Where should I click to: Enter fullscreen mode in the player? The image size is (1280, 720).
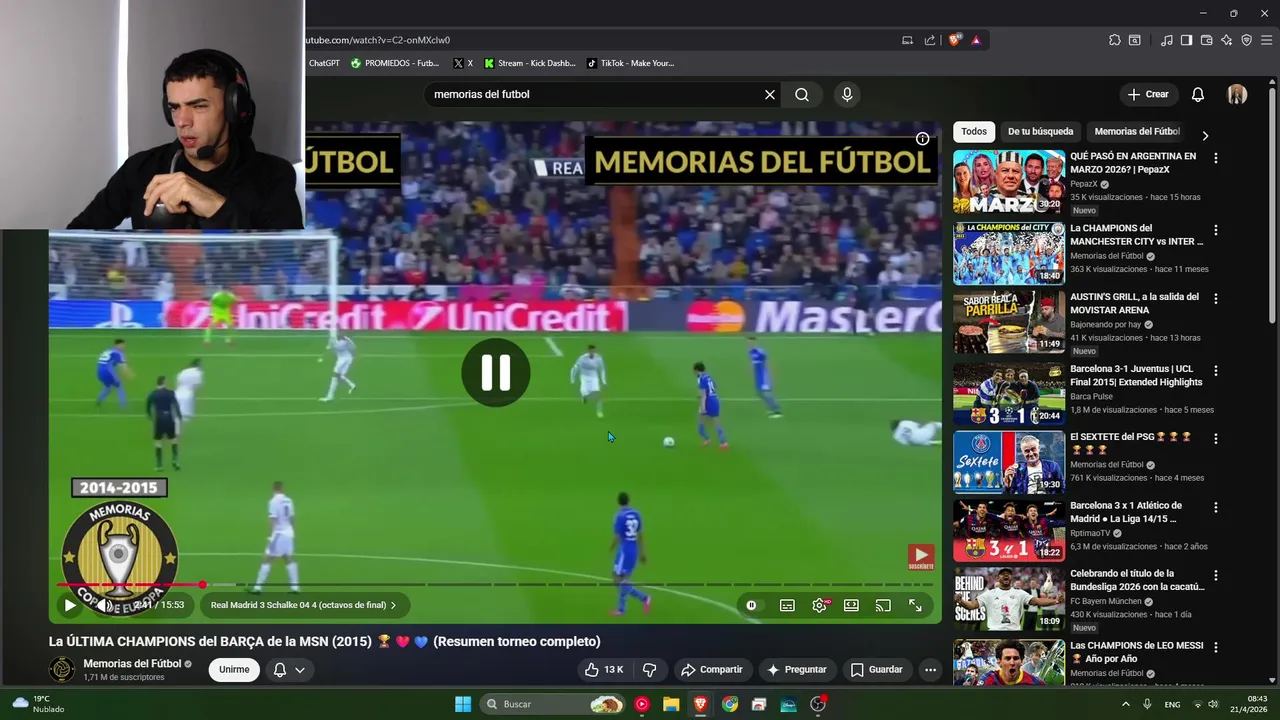915,605
